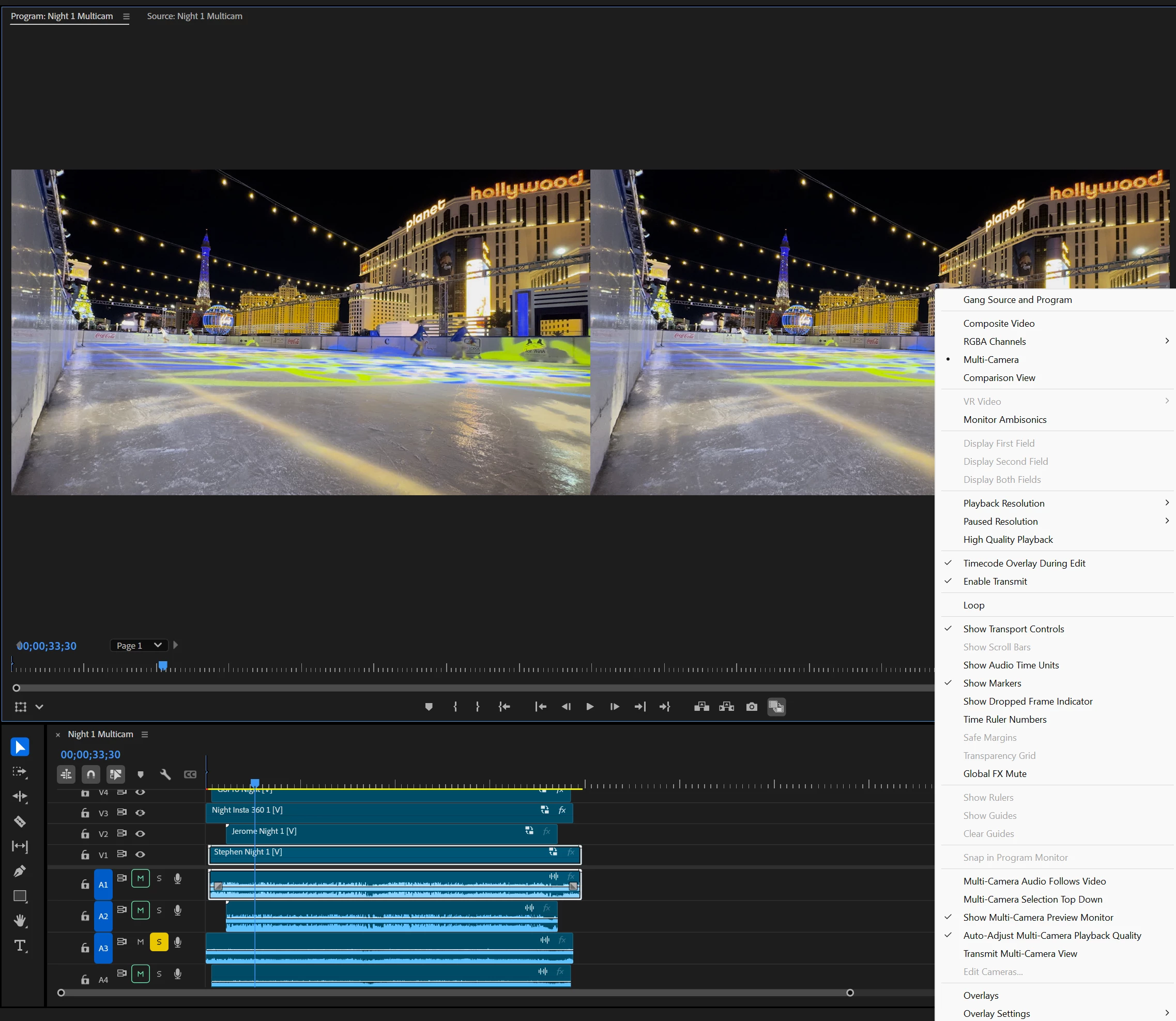Select the Razor tool
The image size is (1176, 1021).
[x=20, y=821]
